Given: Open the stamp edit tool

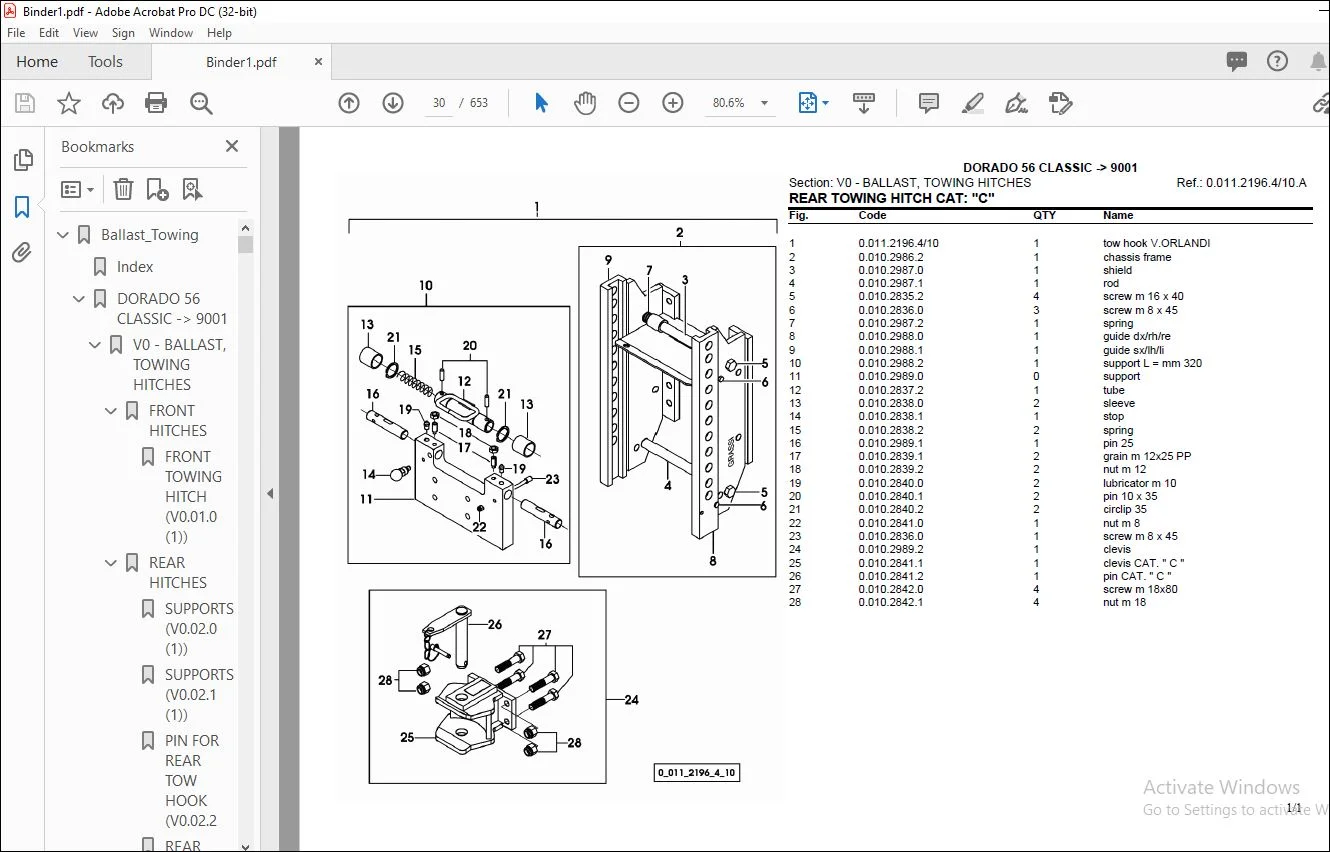Looking at the screenshot, I should pyautogui.click(x=1061, y=103).
